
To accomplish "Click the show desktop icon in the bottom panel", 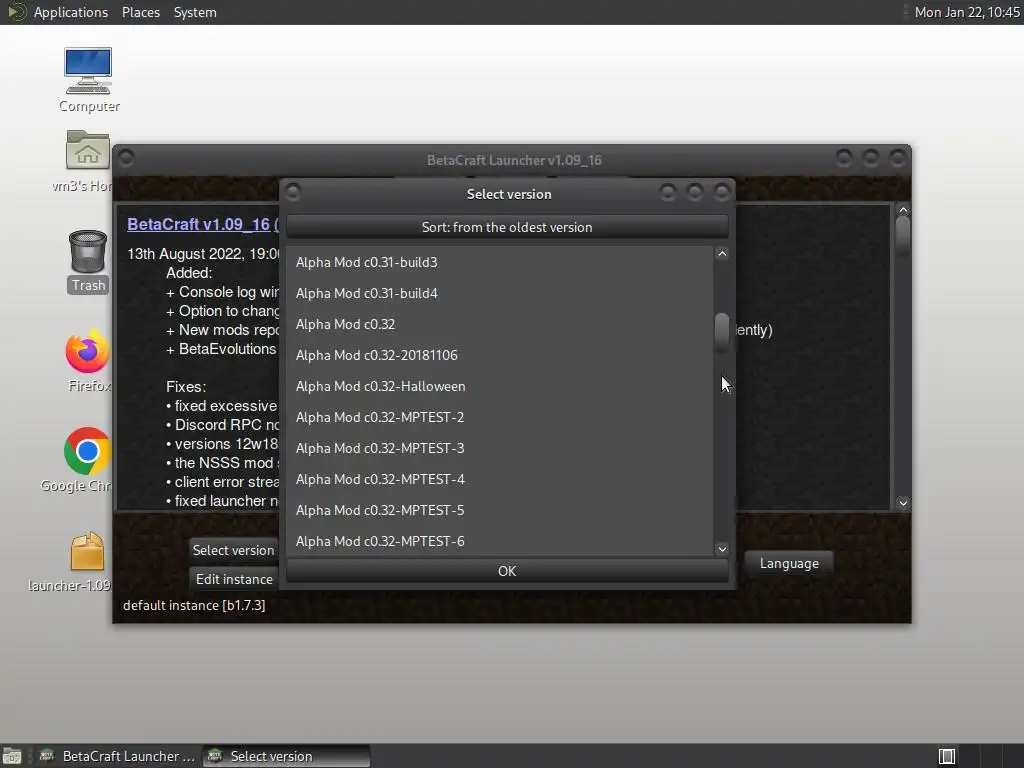I will 12,756.
